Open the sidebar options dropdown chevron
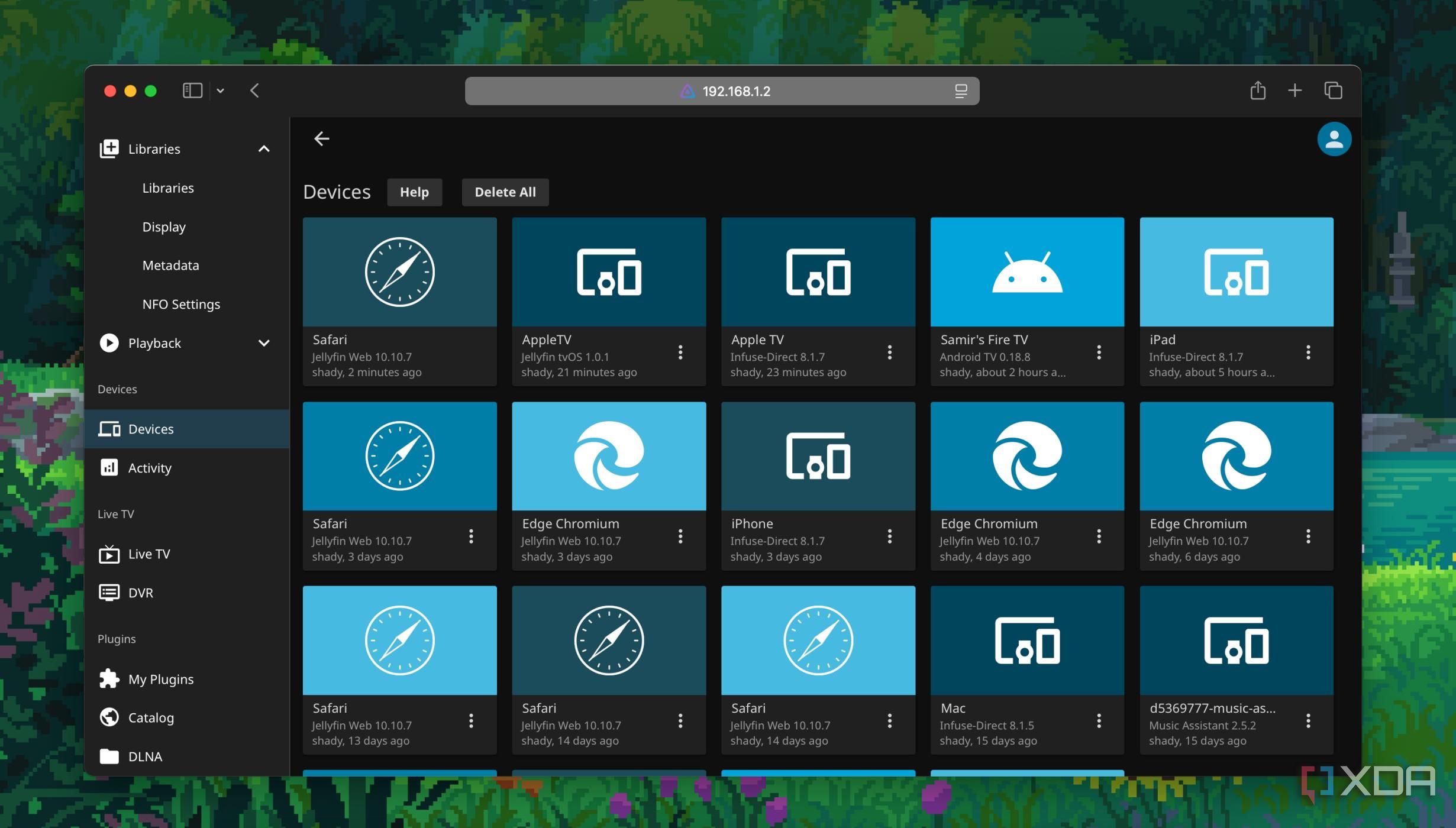Image resolution: width=1456 pixels, height=828 pixels. coord(220,90)
